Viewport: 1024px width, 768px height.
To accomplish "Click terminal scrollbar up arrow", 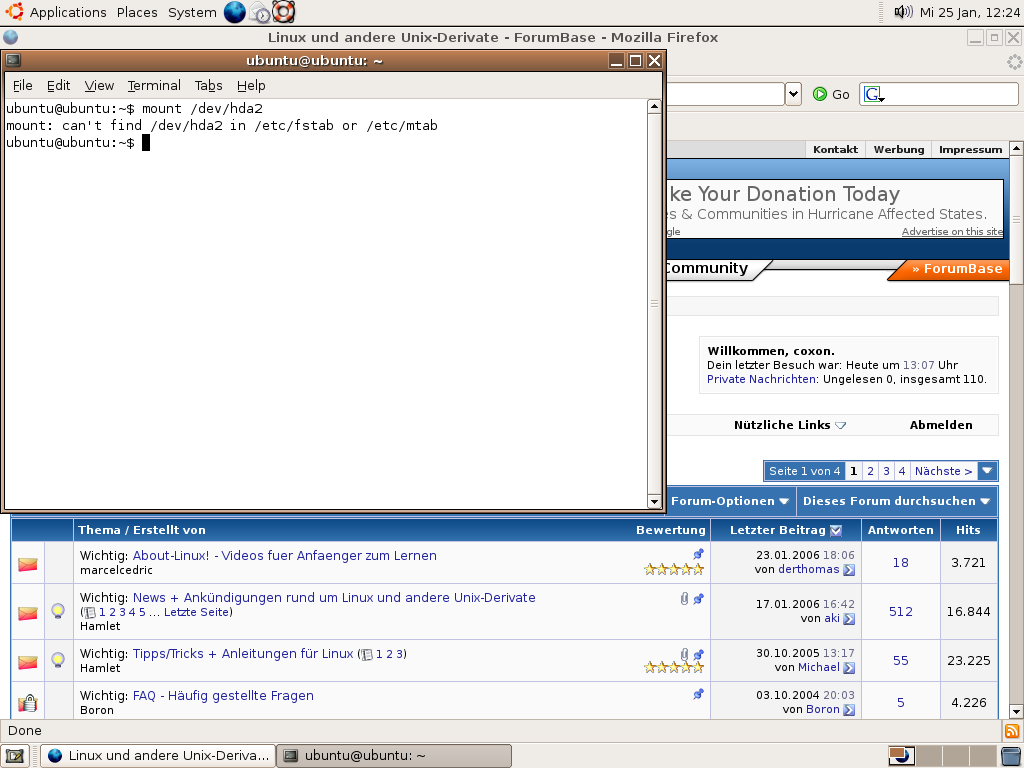I will (654, 106).
